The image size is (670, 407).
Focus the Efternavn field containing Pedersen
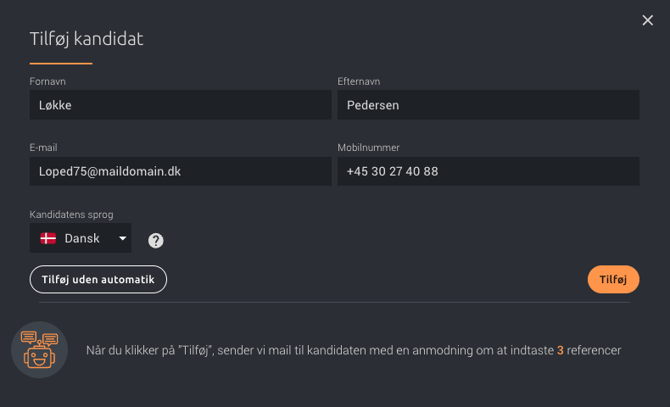pos(488,105)
